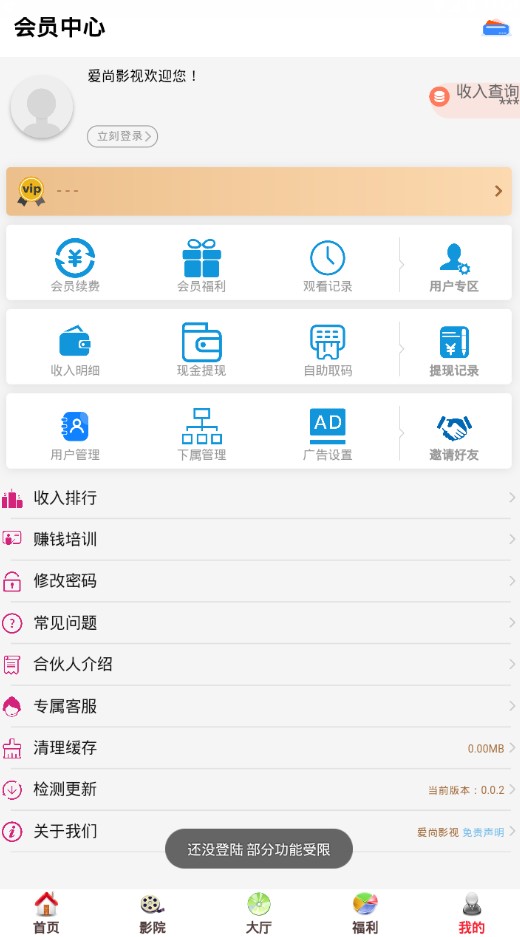The image size is (520, 937).
Task: Open the 会员福利 gift icon
Action: pyautogui.click(x=201, y=258)
